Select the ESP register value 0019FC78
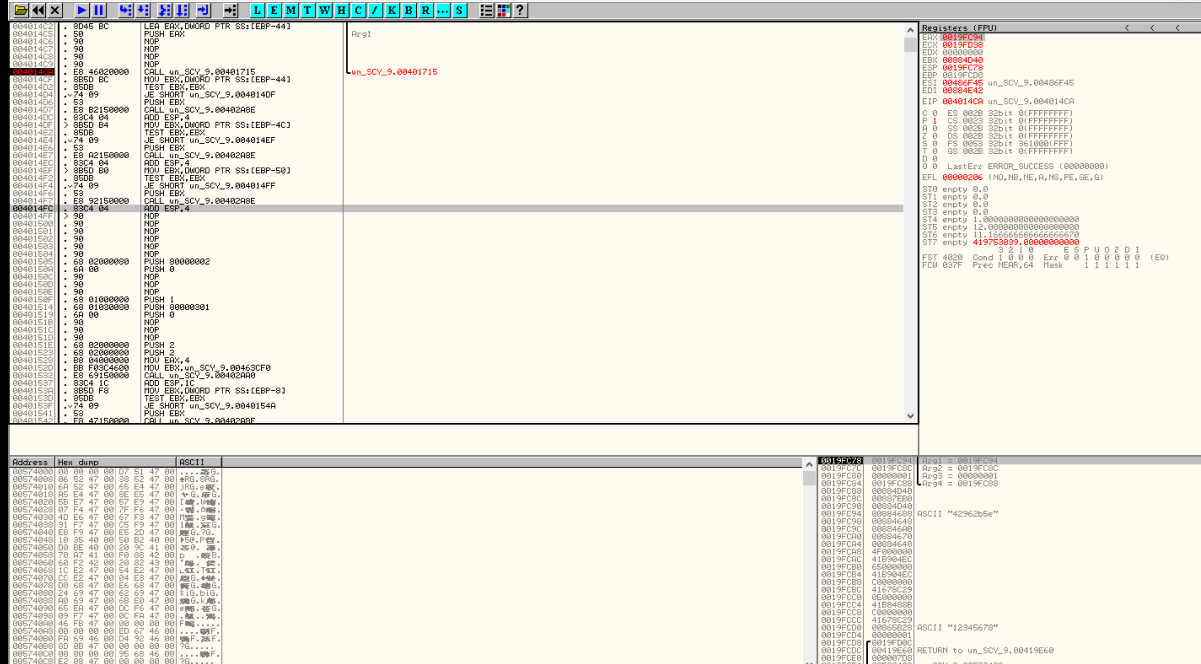 tap(962, 67)
